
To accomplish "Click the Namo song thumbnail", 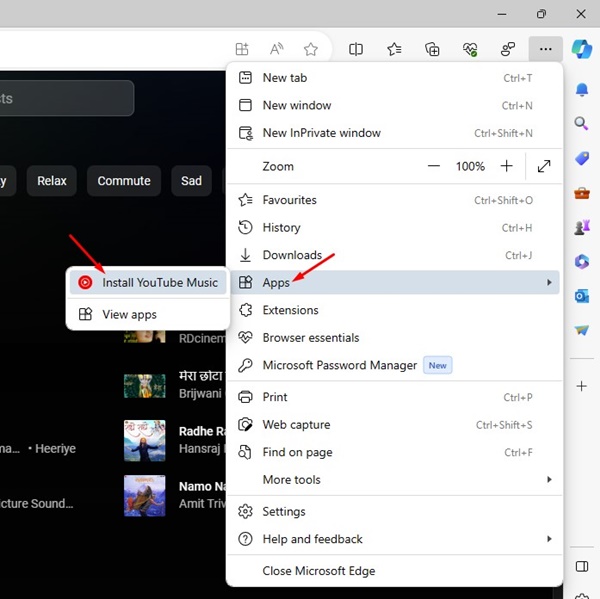I will click(145, 495).
